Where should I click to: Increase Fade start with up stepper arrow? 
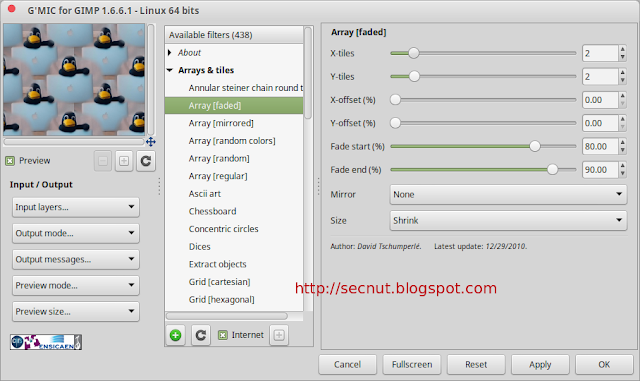pos(622,142)
